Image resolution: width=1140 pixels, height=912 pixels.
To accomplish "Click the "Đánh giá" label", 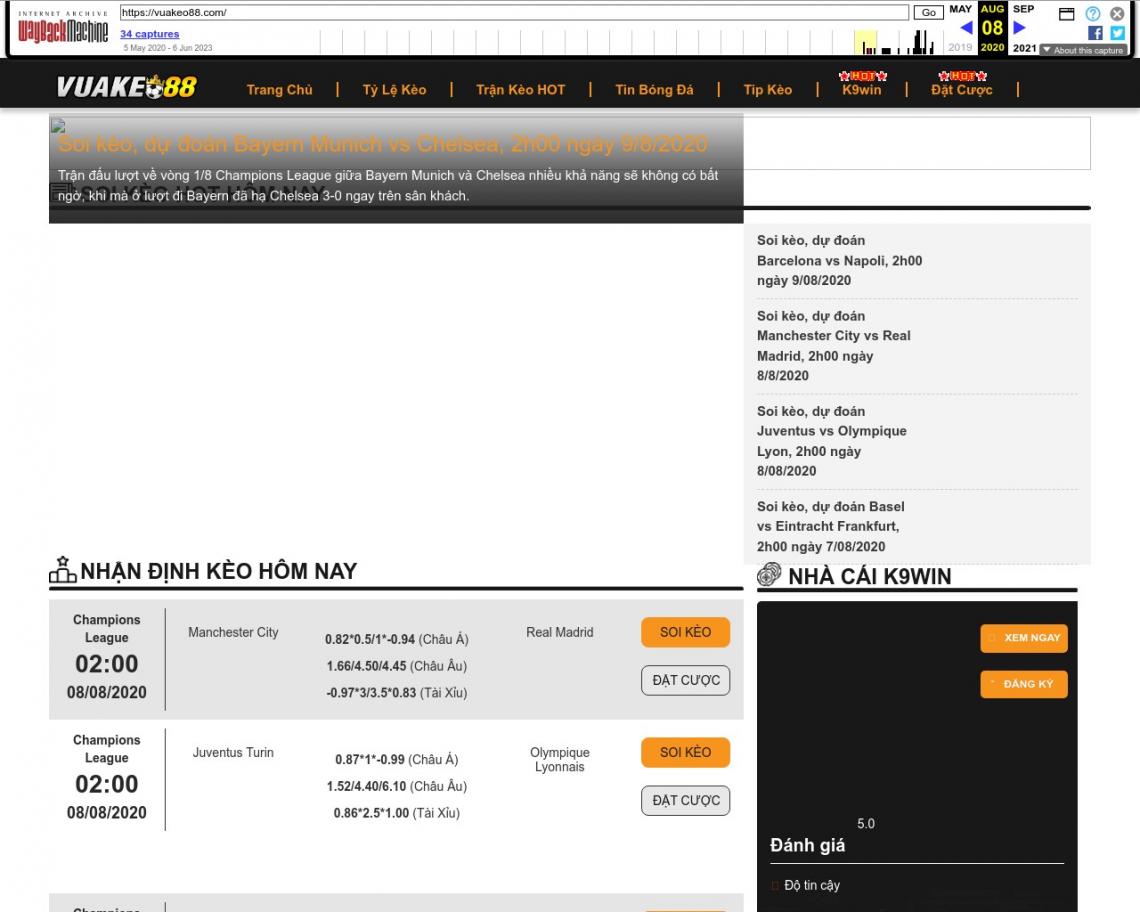I will (808, 845).
